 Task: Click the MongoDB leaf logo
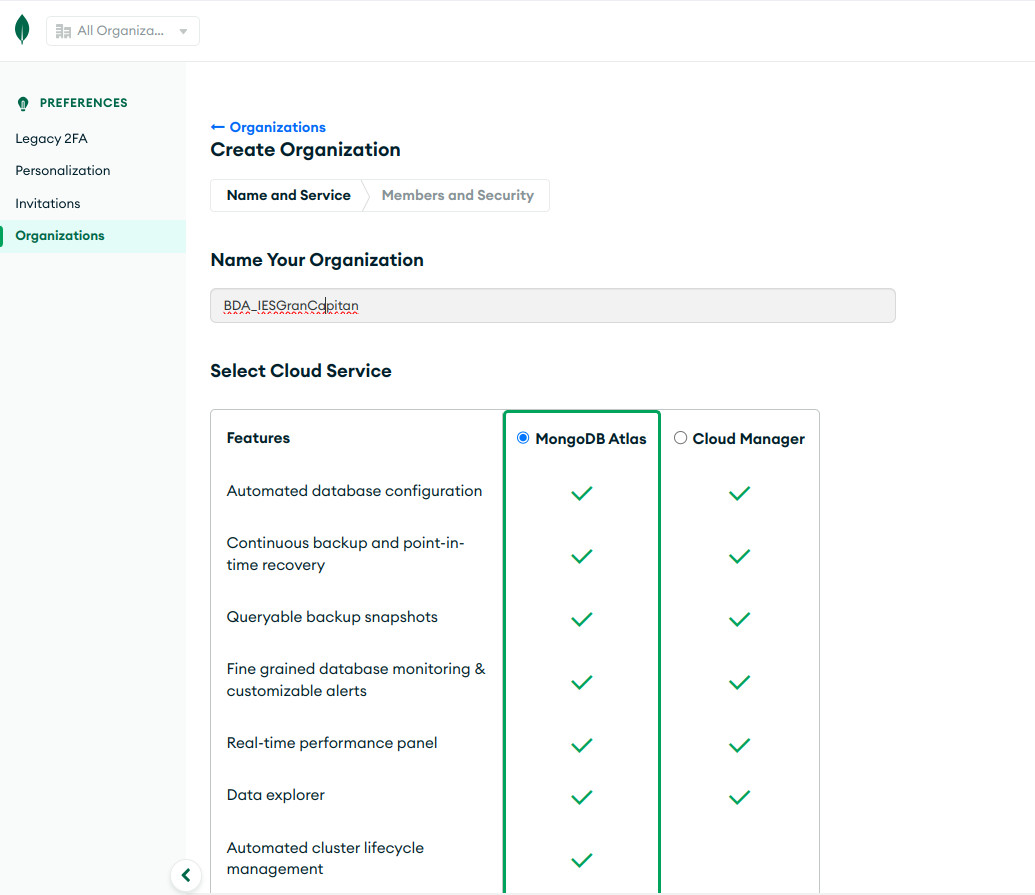(x=22, y=30)
